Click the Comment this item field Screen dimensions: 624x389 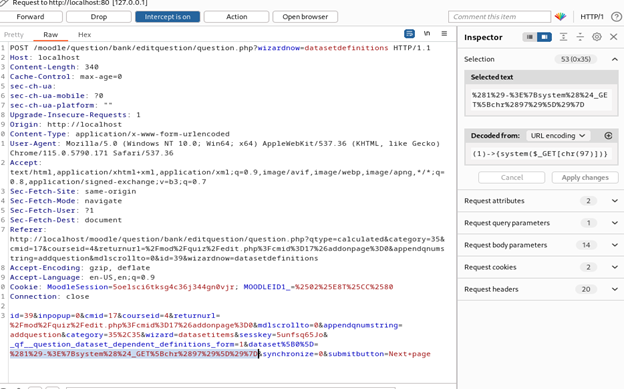(499, 17)
